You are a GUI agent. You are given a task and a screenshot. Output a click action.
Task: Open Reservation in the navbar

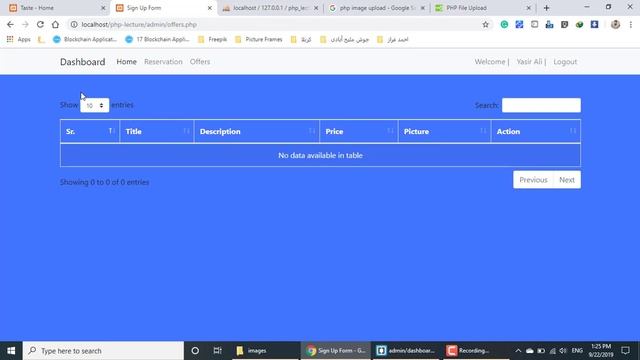[163, 62]
